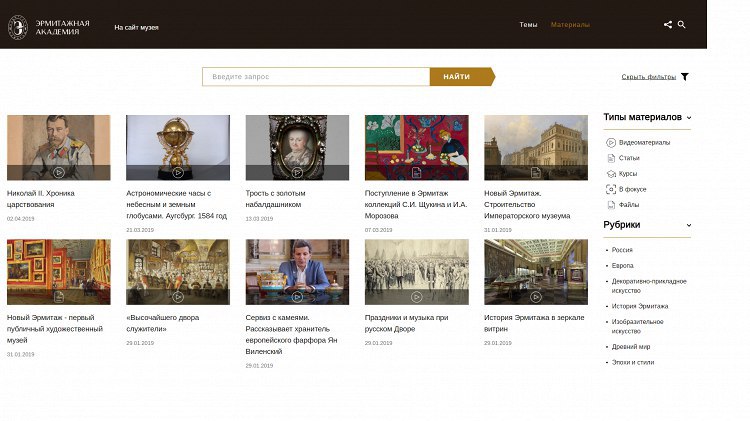Play Праздники и музыка video icon
The image size is (750, 421).
[x=417, y=297]
